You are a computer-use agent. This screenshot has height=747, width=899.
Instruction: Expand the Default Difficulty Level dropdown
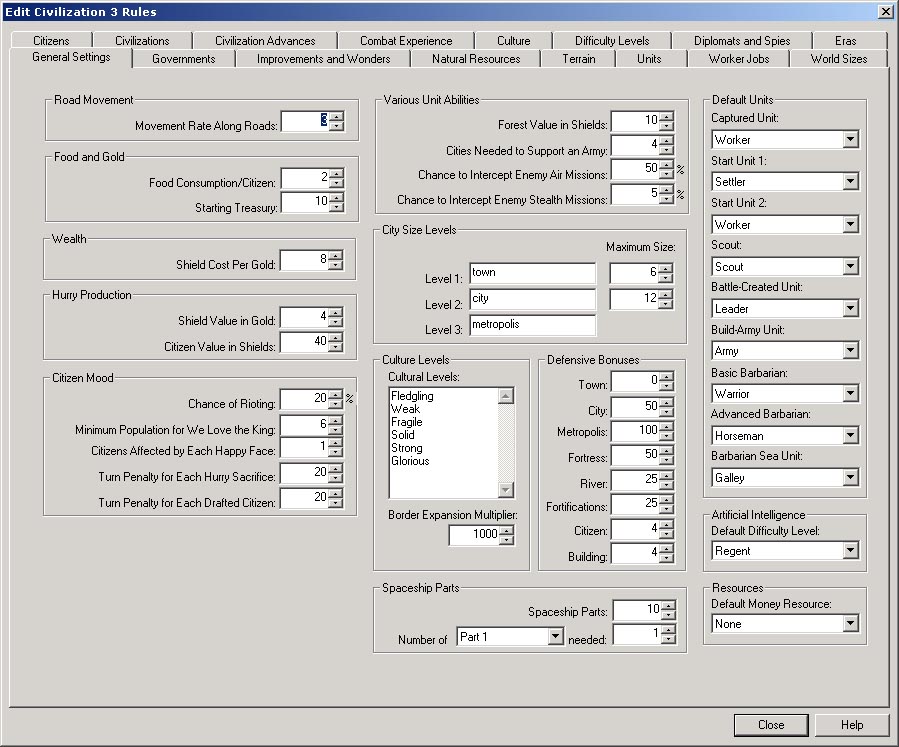(x=850, y=550)
